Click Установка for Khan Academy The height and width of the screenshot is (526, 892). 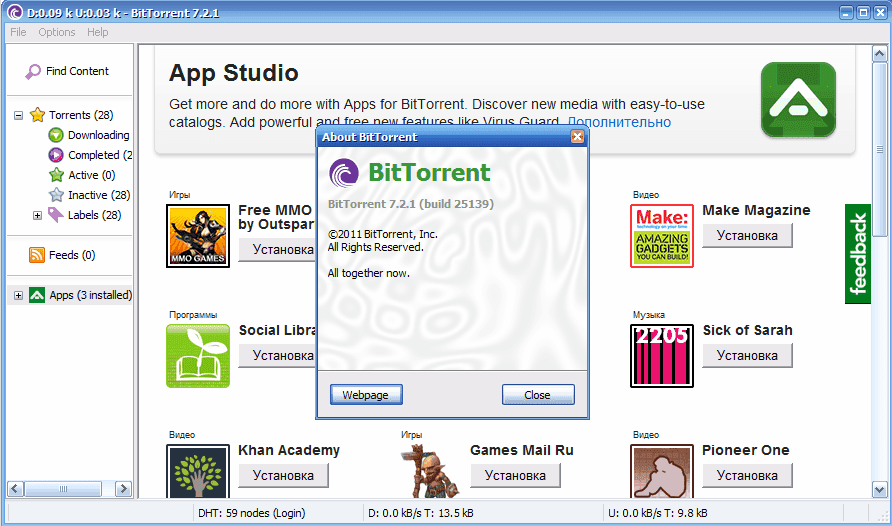click(283, 475)
